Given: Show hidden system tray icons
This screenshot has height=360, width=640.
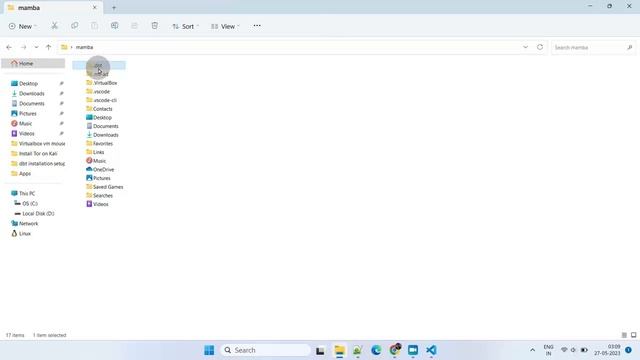Looking at the screenshot, I should coord(532,350).
